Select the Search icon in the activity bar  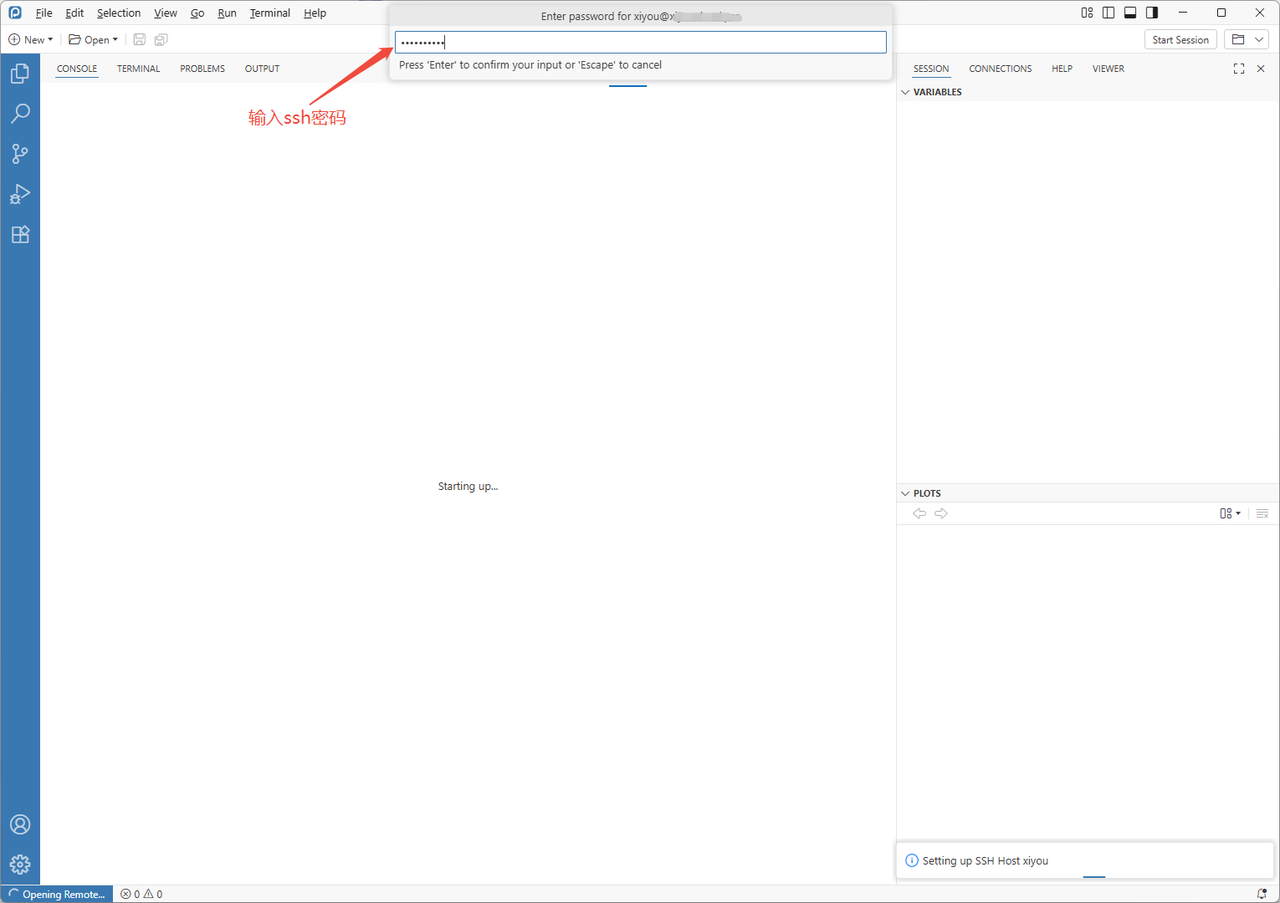20,113
